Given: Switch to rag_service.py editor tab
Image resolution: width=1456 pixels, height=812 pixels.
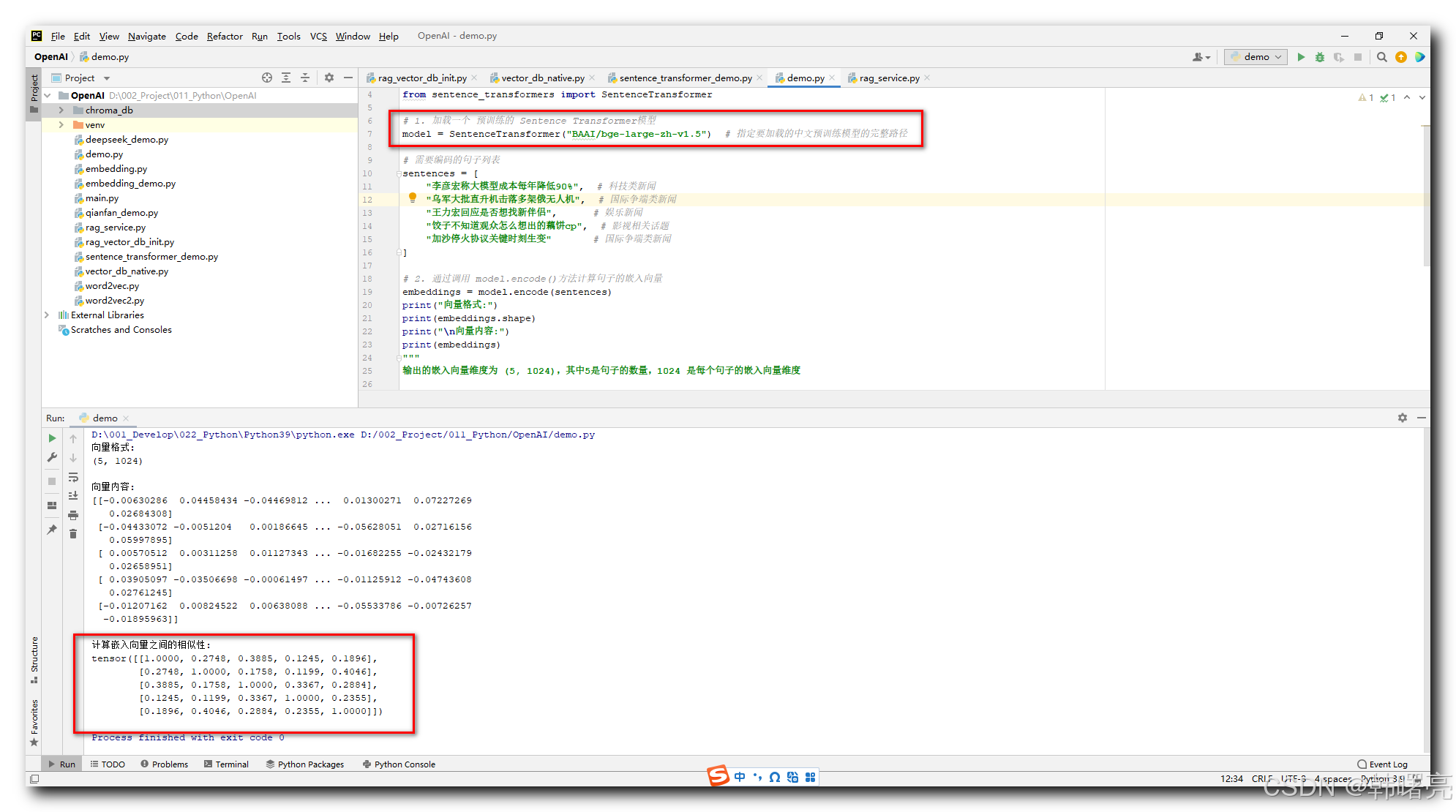Looking at the screenshot, I should tap(888, 78).
